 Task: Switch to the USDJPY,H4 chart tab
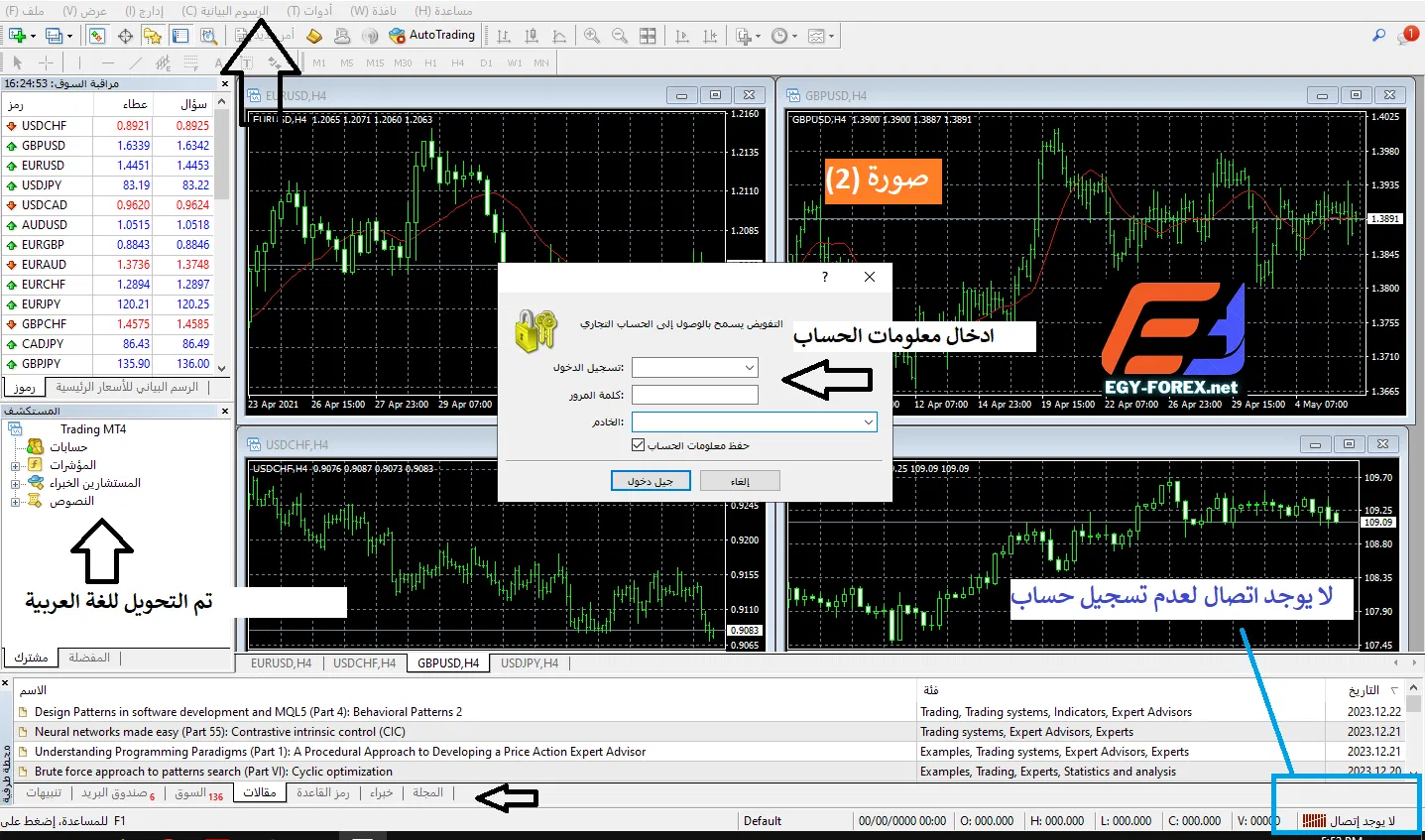[x=530, y=663]
